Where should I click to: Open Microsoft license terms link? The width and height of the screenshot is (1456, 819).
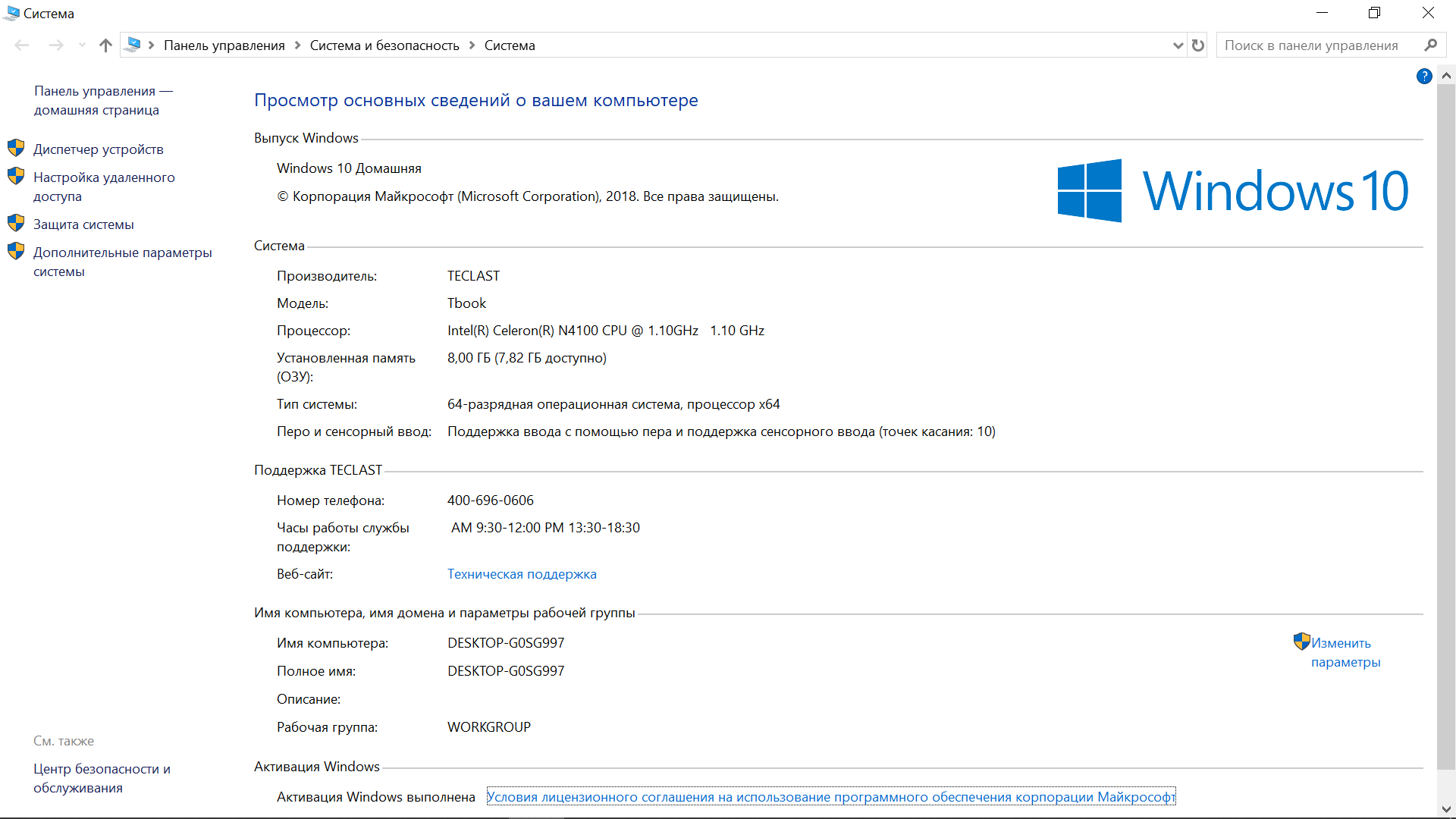coord(831,797)
